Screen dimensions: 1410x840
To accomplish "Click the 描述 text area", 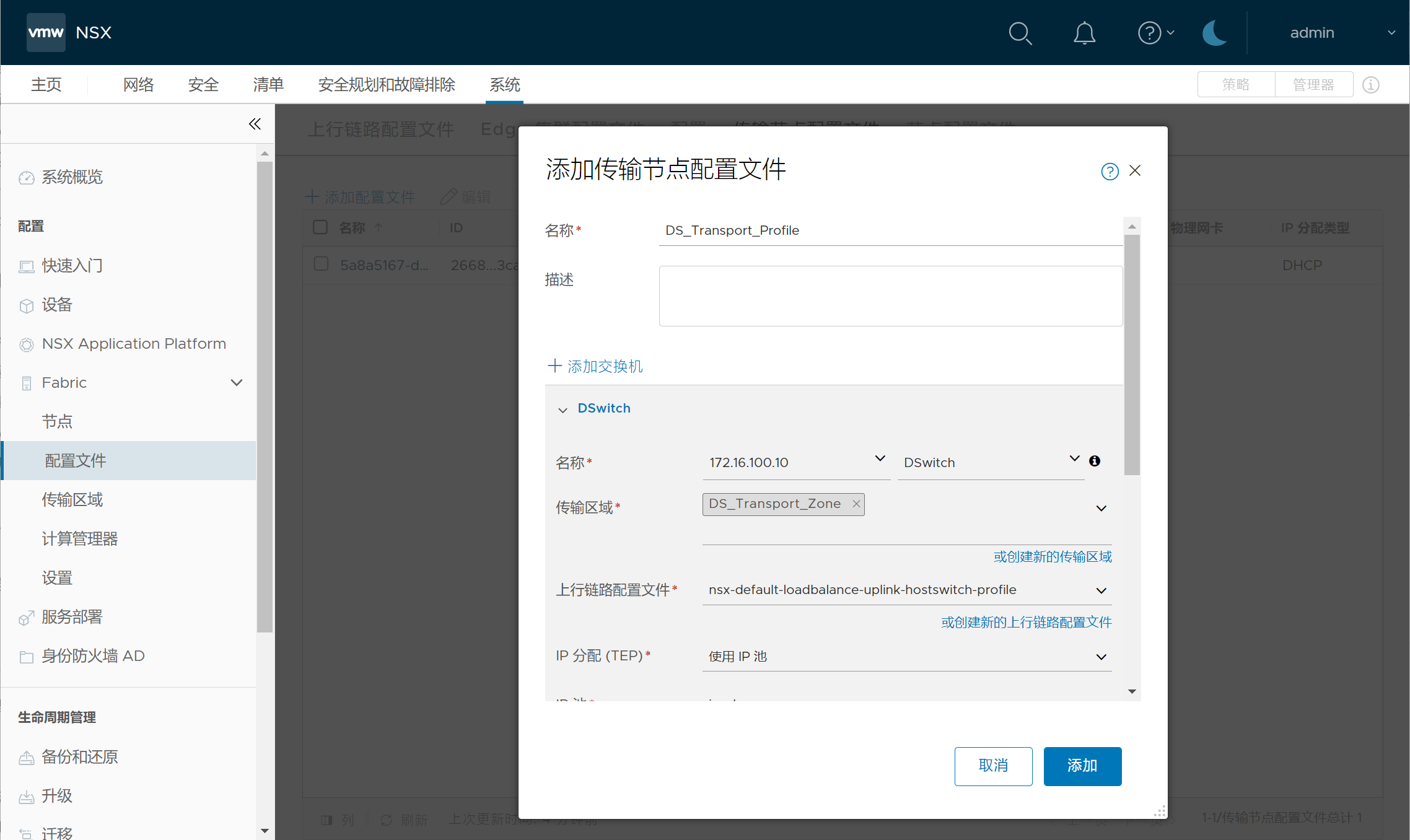I will [890, 296].
